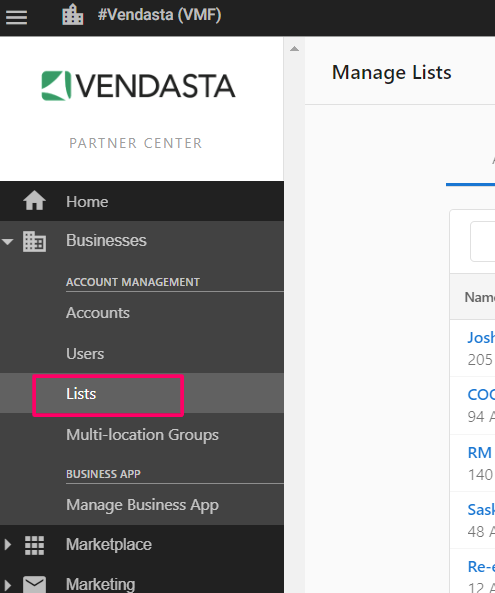The image size is (495, 593).
Task: Click the Vendasta logo
Action: click(x=138, y=86)
